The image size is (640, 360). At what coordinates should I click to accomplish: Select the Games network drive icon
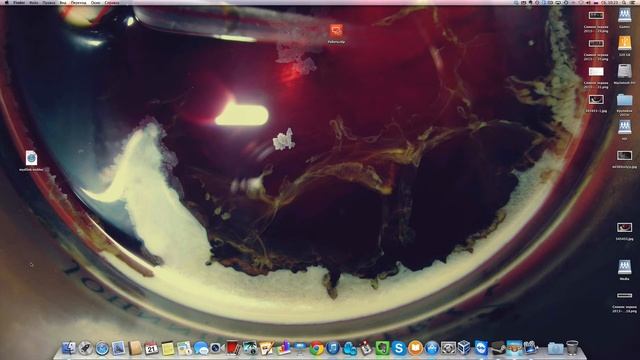[x=624, y=16]
